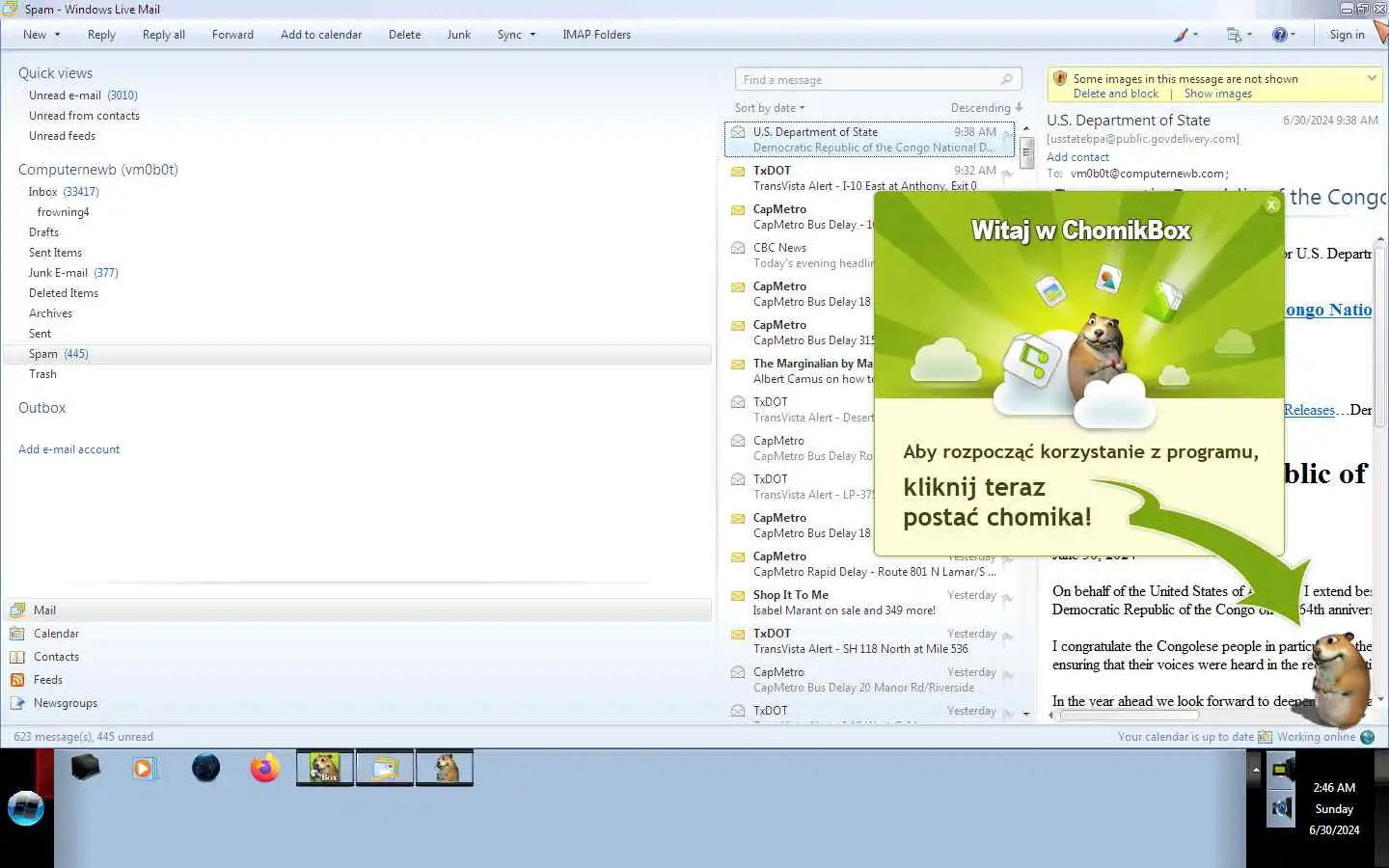Viewport: 1389px width, 868px height.
Task: Close the ChomikBox welcome popup
Action: 1271,204
